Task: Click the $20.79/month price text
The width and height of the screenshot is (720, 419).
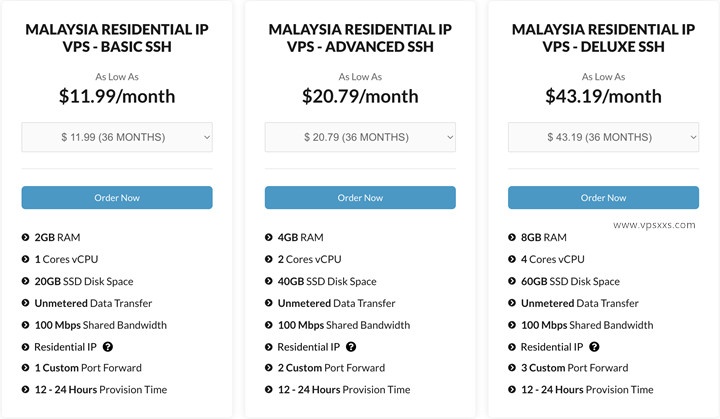Action: (x=360, y=96)
